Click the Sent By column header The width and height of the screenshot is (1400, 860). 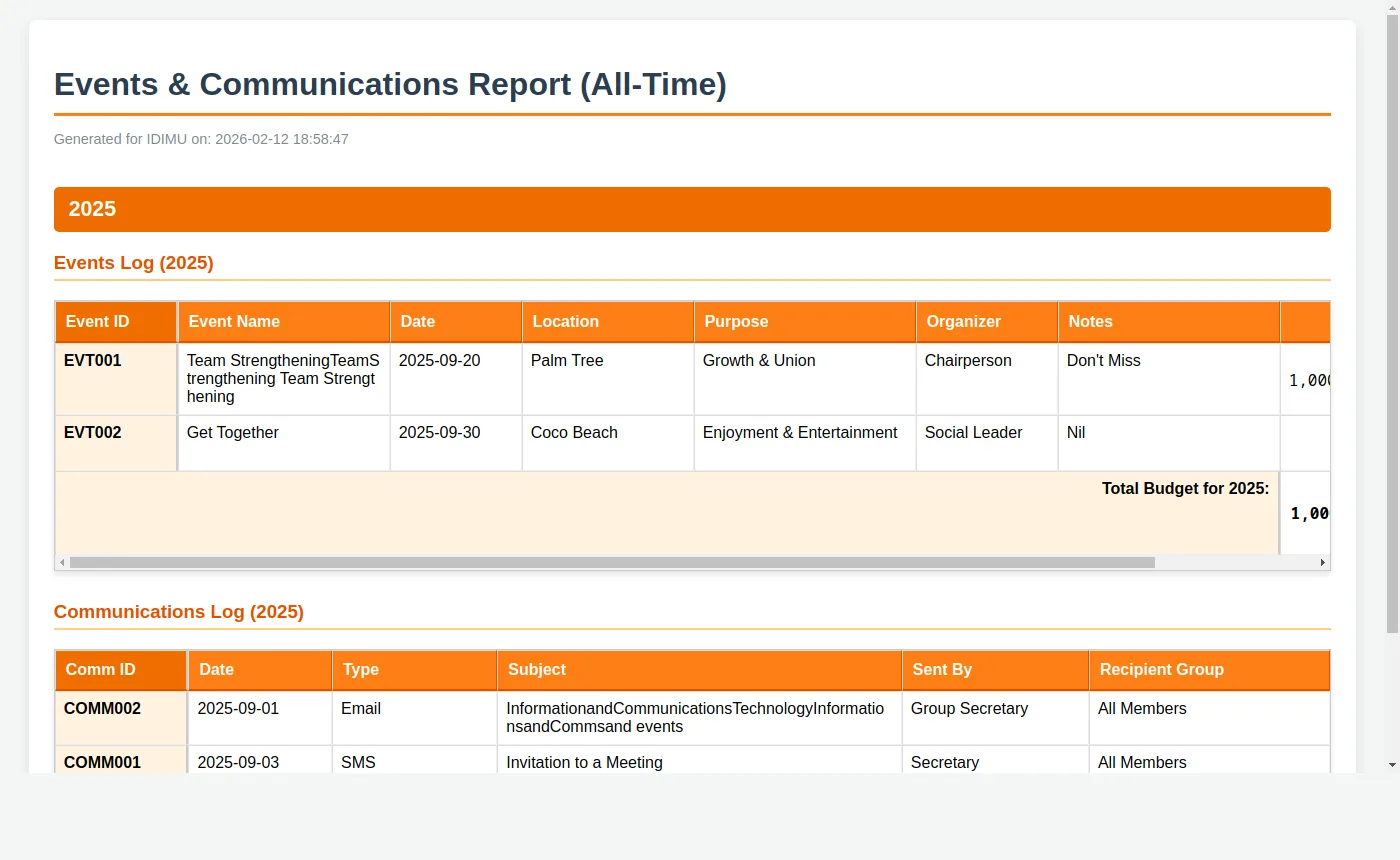[996, 670]
